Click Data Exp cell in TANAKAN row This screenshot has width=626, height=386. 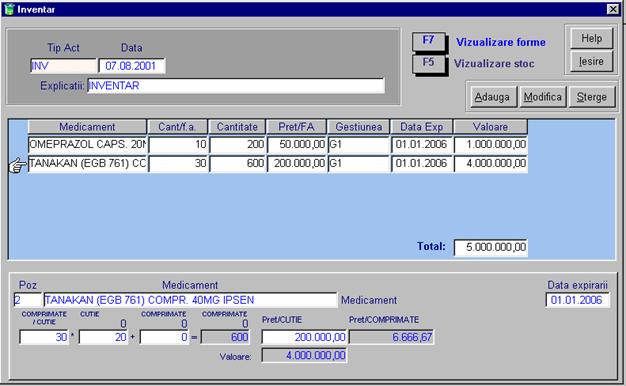[x=422, y=163]
